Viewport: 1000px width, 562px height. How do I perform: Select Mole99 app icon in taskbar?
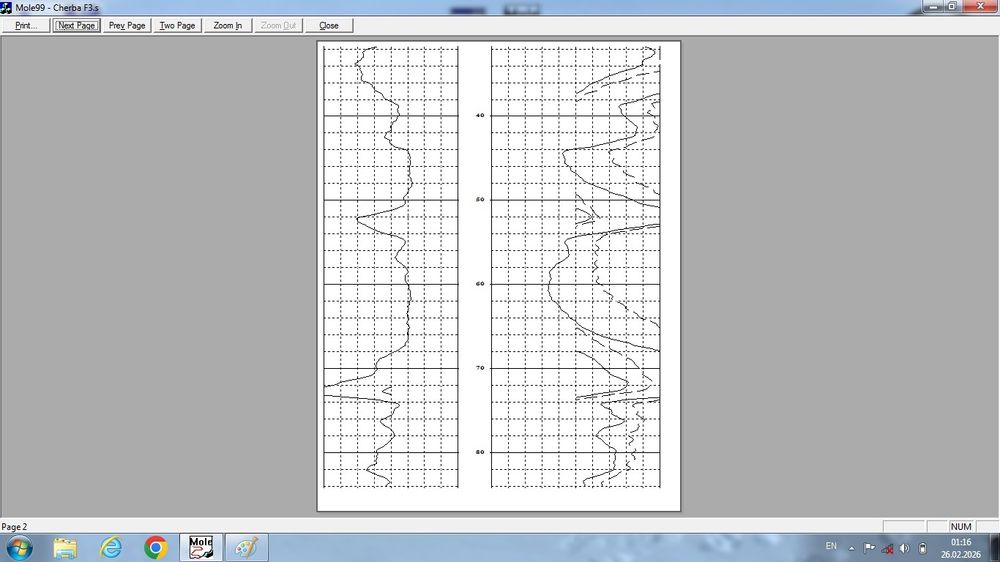pos(201,548)
